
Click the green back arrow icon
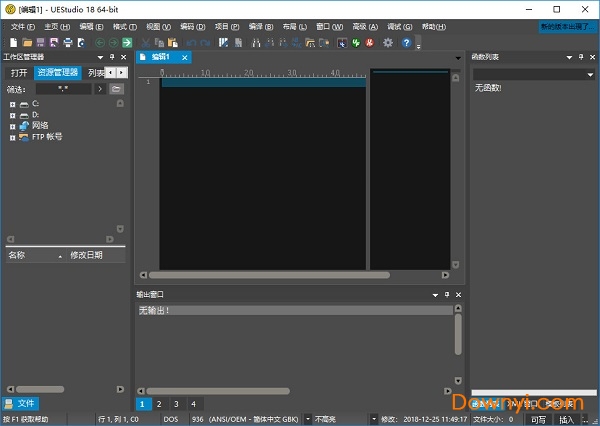click(100, 42)
